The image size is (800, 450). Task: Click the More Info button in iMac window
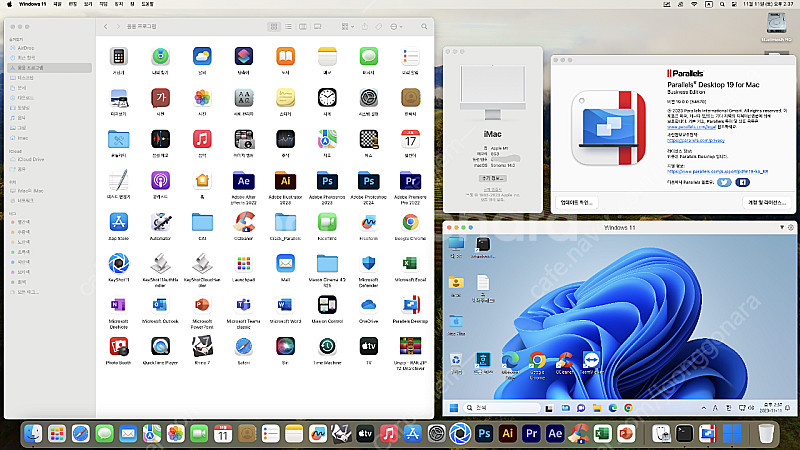pos(493,179)
